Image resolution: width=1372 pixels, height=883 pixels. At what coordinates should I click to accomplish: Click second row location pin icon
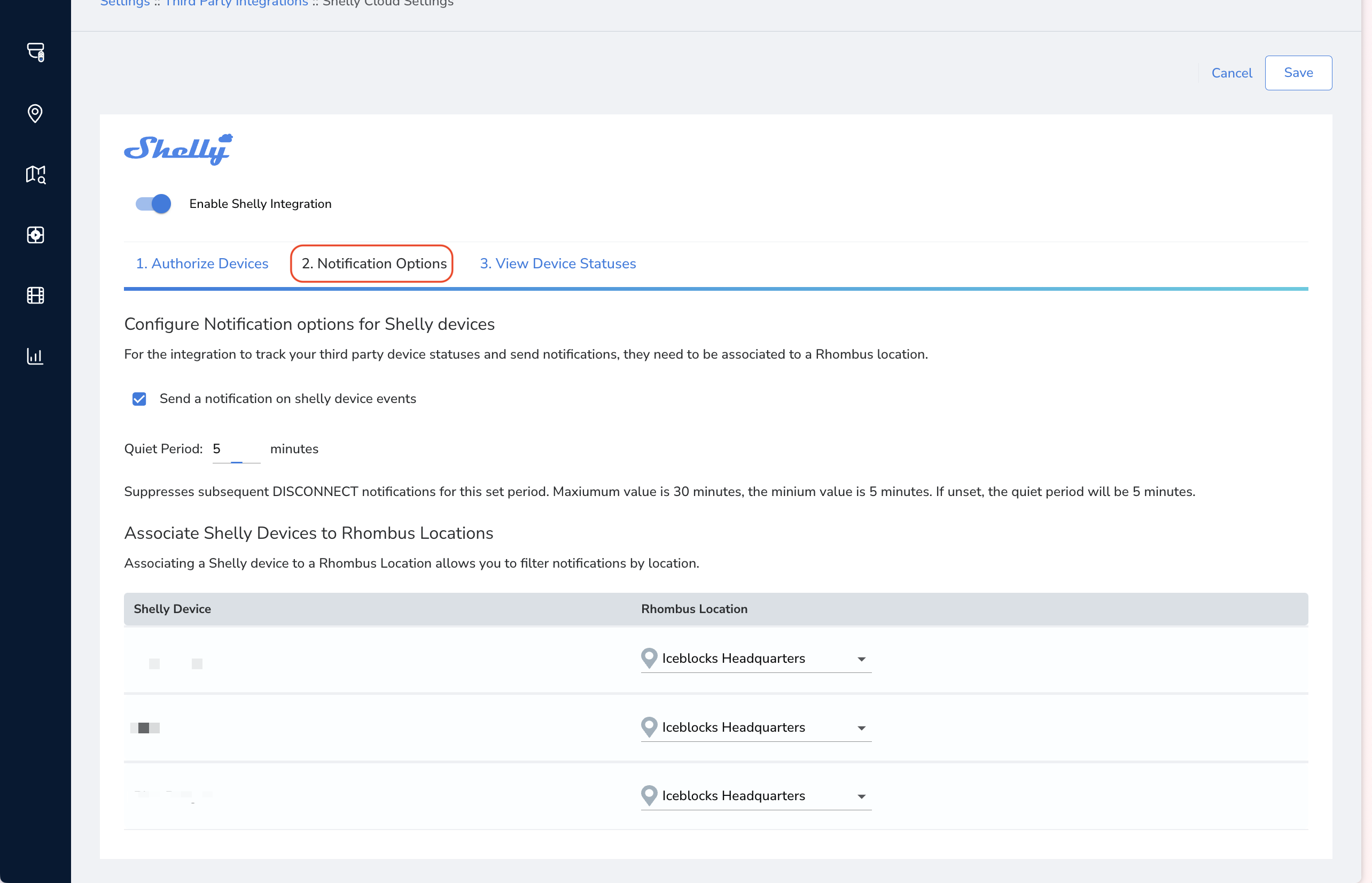(649, 727)
